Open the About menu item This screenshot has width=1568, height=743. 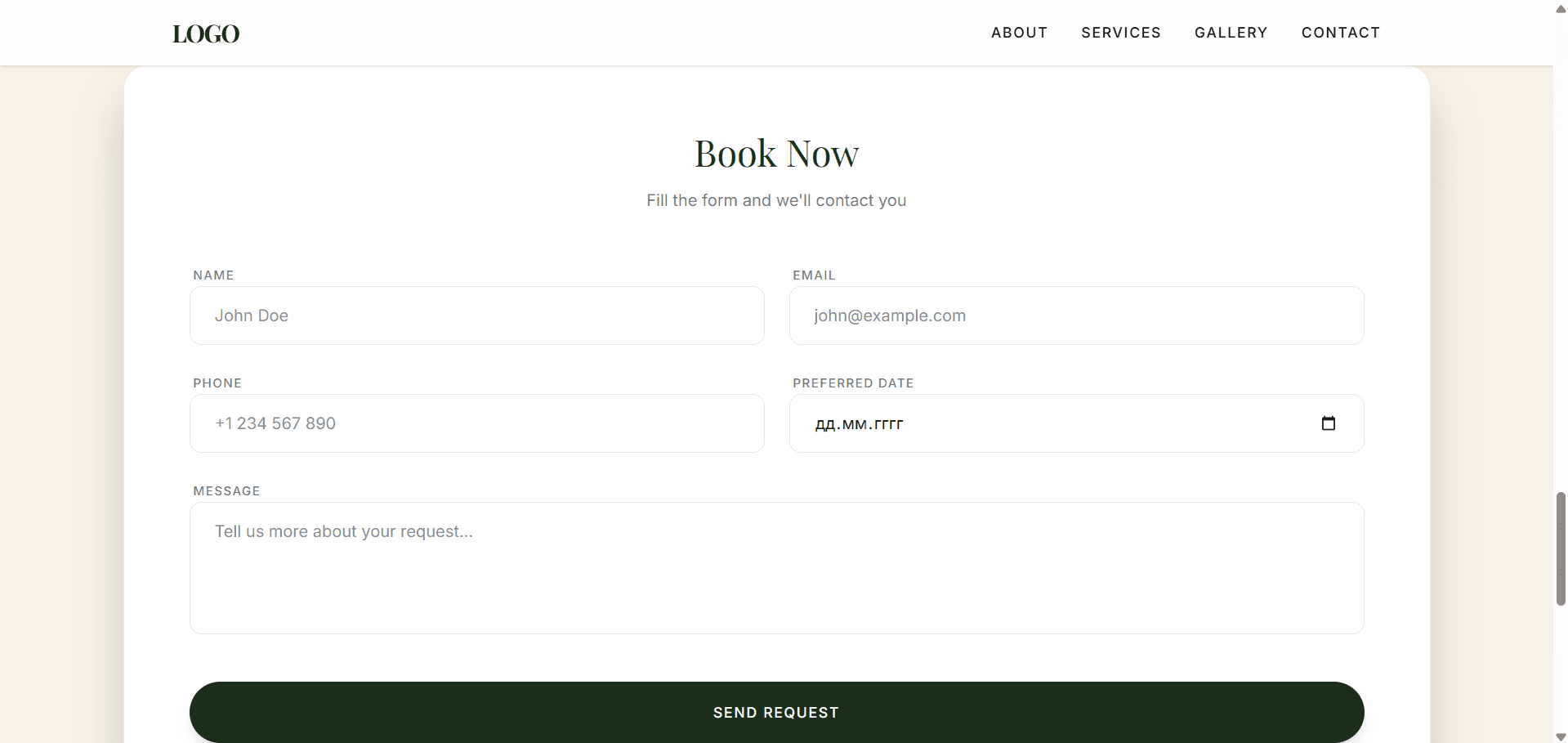click(1019, 33)
